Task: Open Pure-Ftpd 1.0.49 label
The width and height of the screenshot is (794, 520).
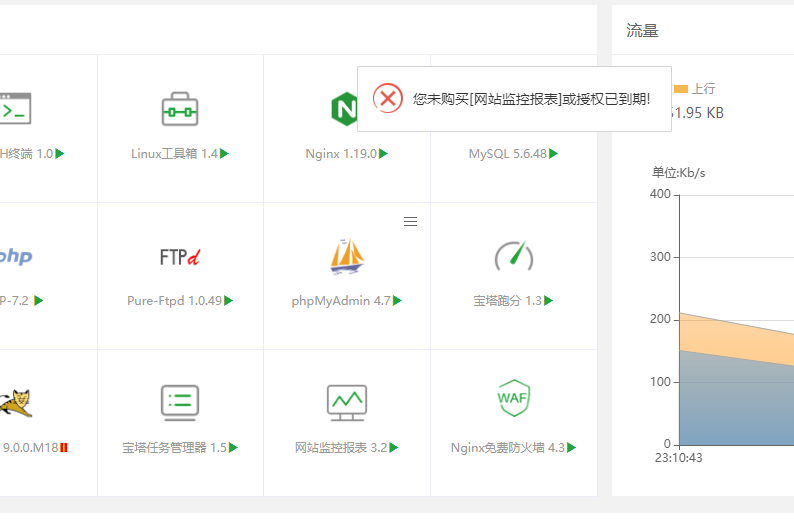Action: click(175, 301)
